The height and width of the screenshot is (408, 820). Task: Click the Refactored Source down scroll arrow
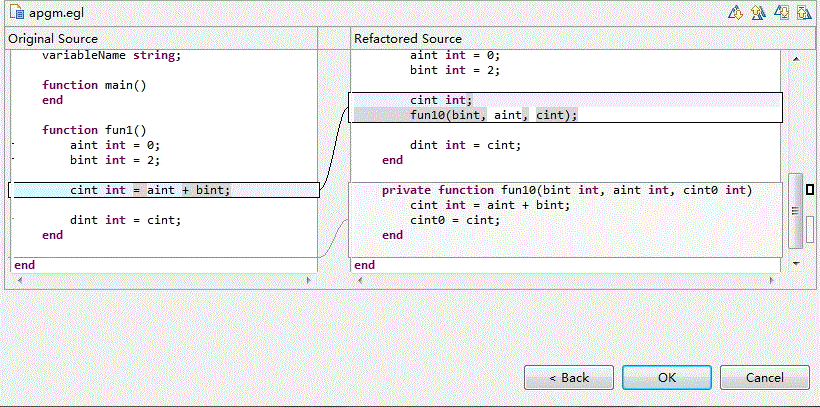click(795, 264)
